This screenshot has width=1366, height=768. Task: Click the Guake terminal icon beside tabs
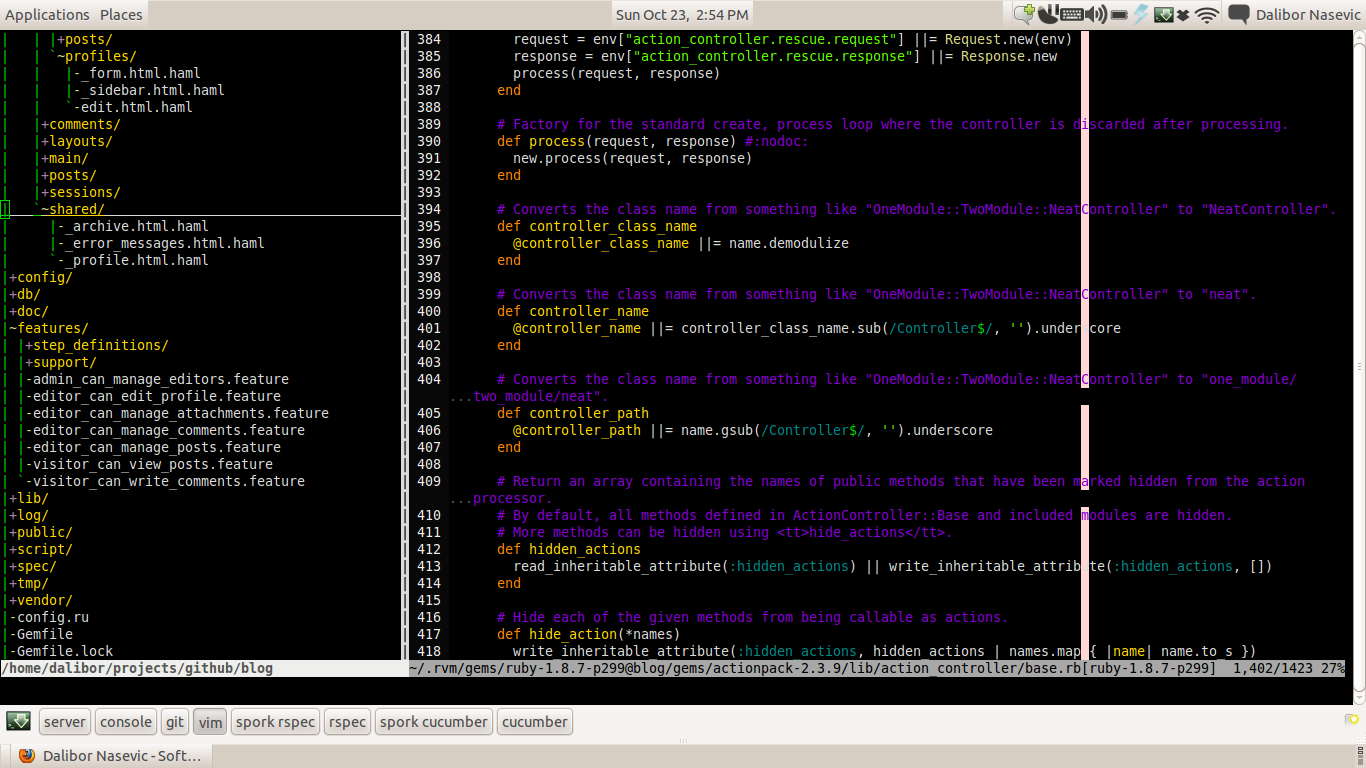pyautogui.click(x=19, y=721)
